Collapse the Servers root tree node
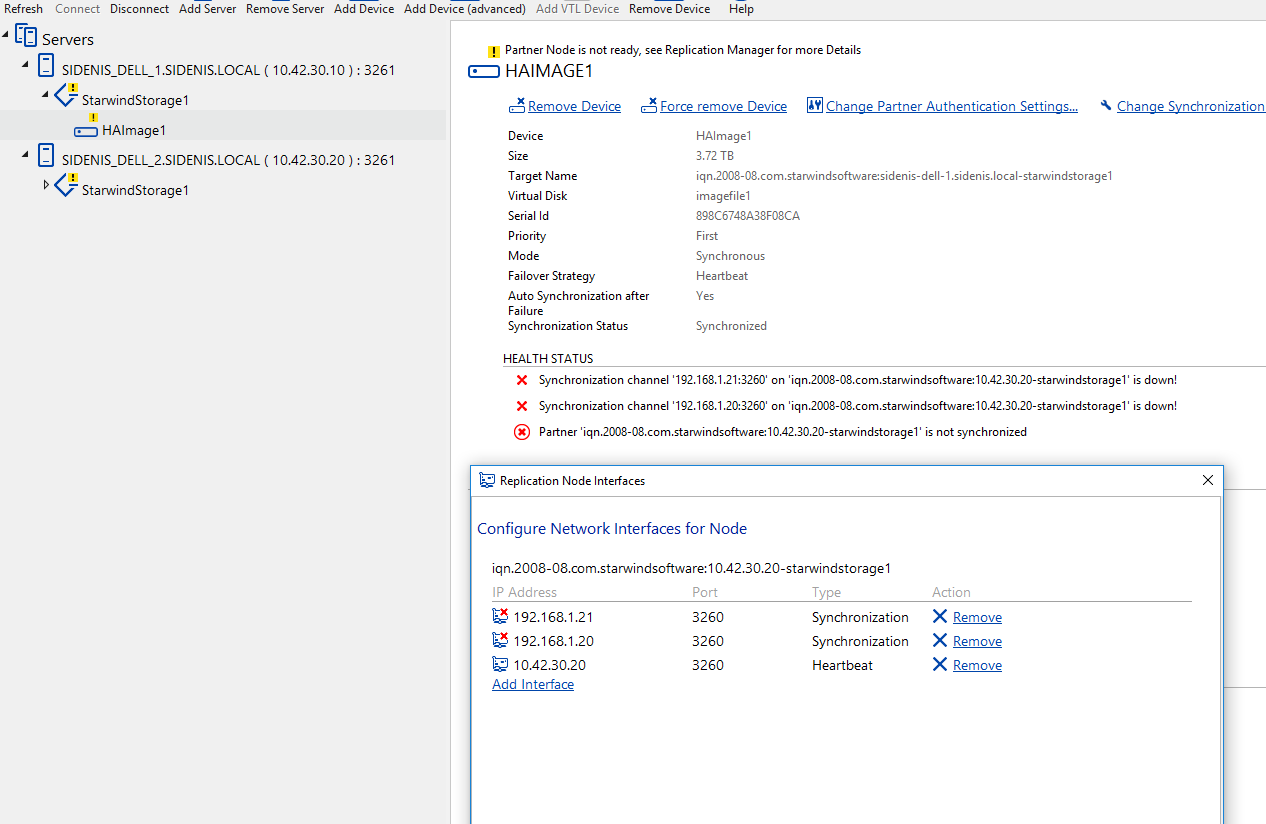The height and width of the screenshot is (824, 1266). tap(7, 35)
